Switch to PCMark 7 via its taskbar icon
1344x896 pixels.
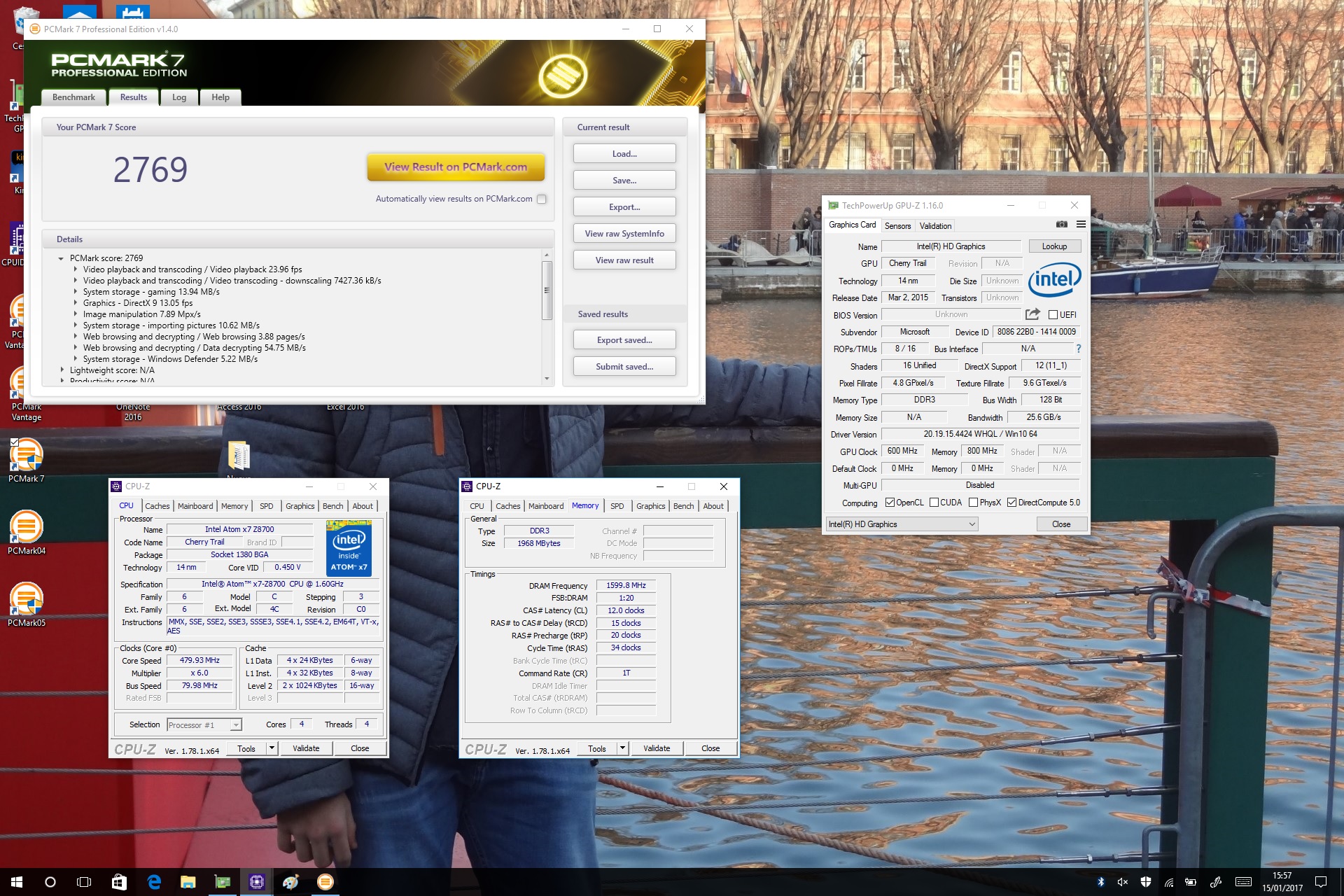pyautogui.click(x=325, y=882)
